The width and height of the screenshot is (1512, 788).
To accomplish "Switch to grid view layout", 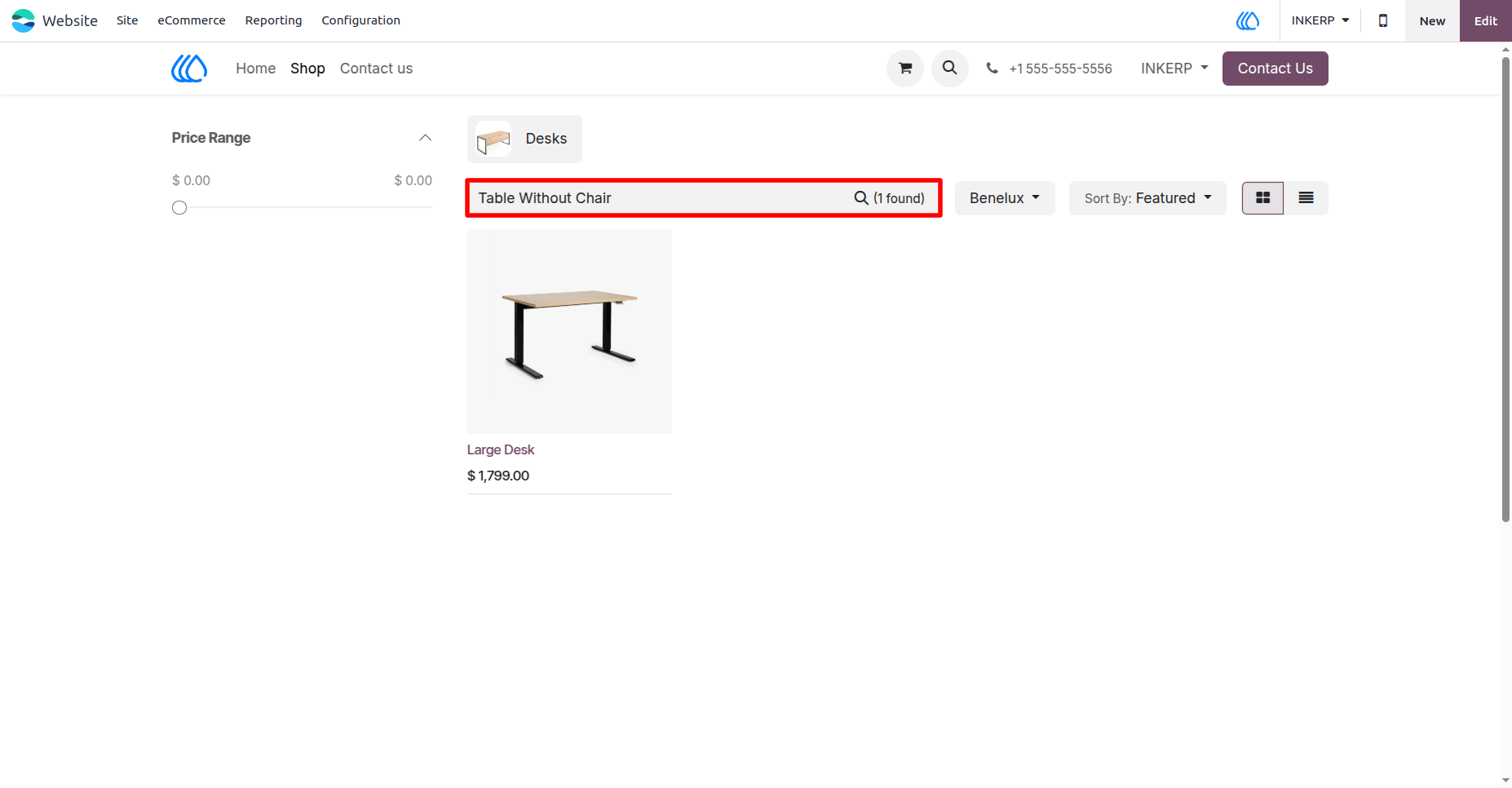I will pyautogui.click(x=1262, y=198).
